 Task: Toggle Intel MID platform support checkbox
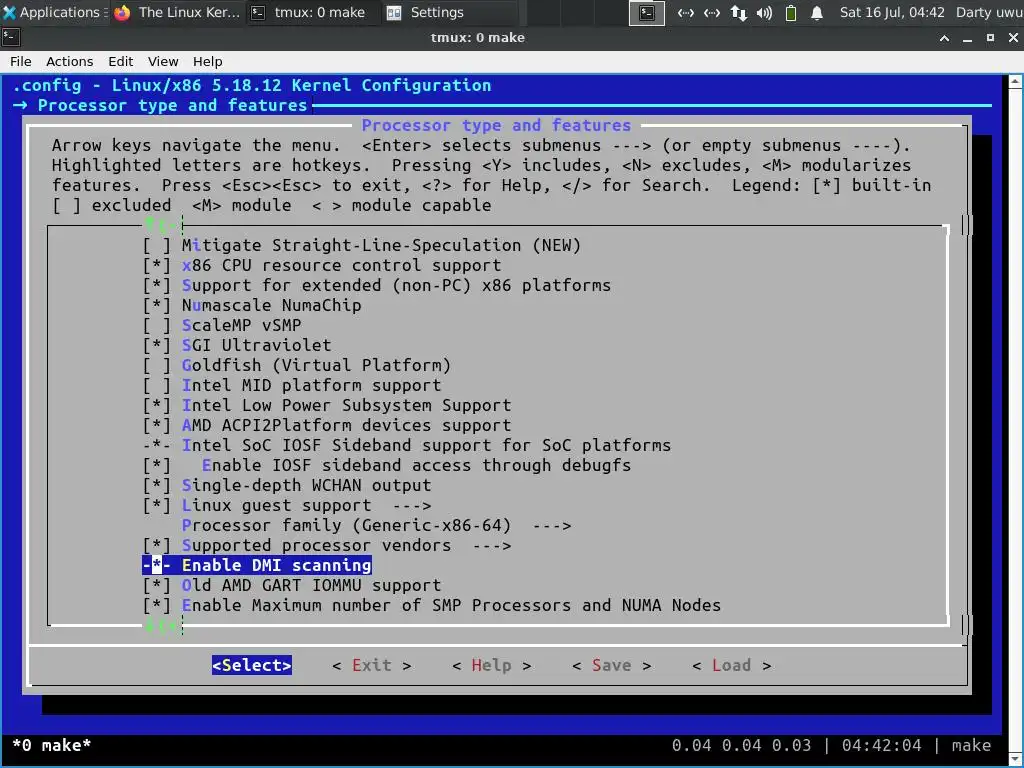tap(156, 385)
